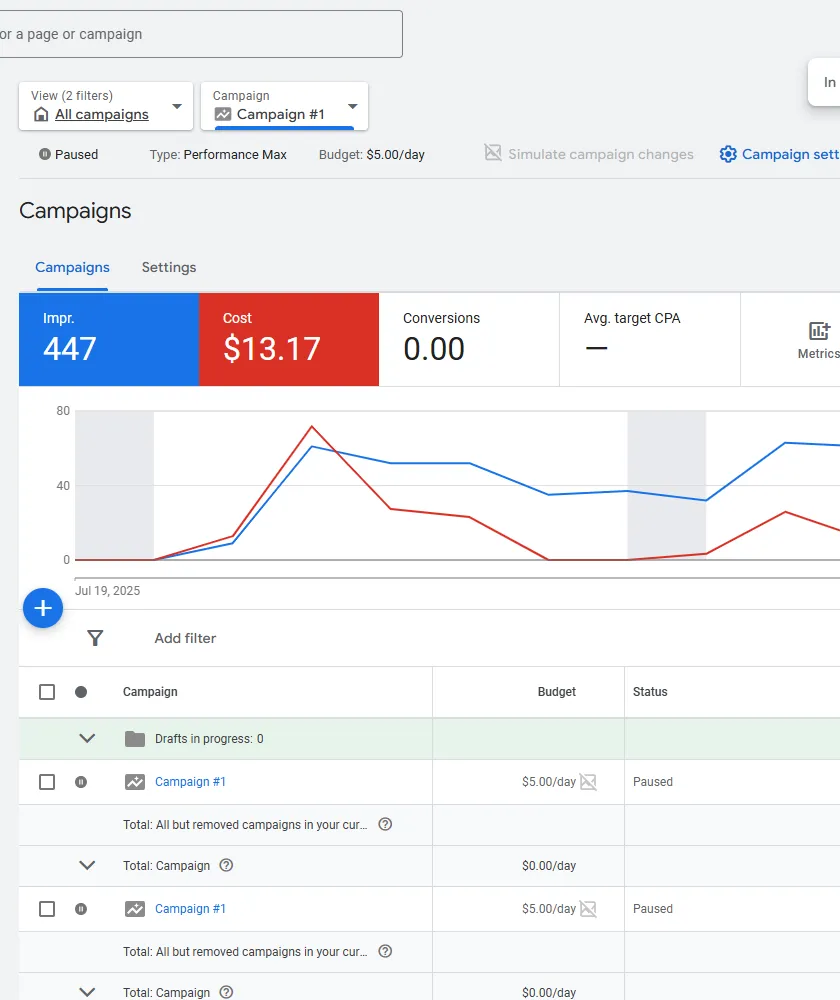
Task: Click the Performance Max icon in first Campaign #1 row
Action: (x=135, y=782)
